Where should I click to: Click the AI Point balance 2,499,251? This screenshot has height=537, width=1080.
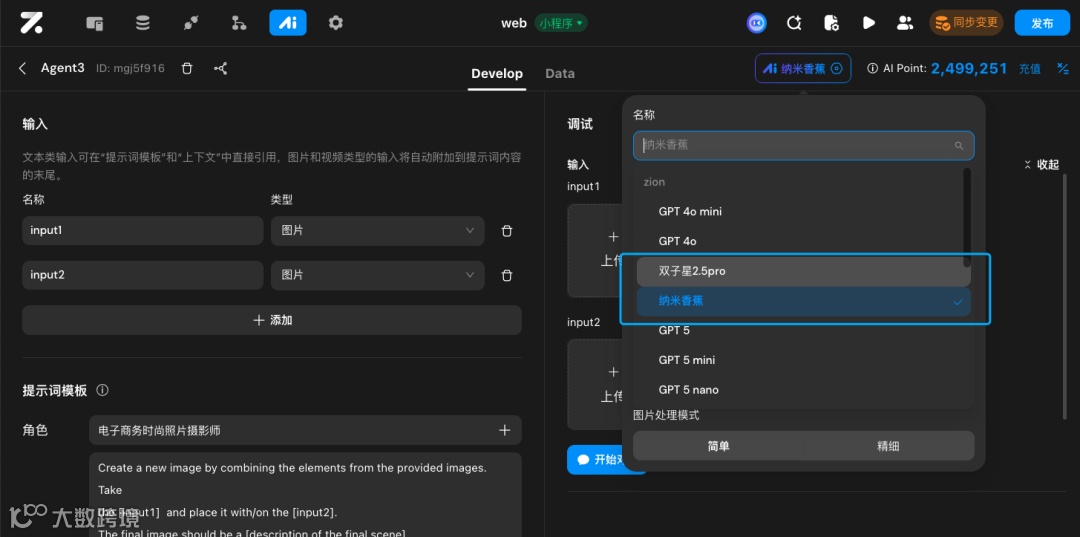coord(969,68)
